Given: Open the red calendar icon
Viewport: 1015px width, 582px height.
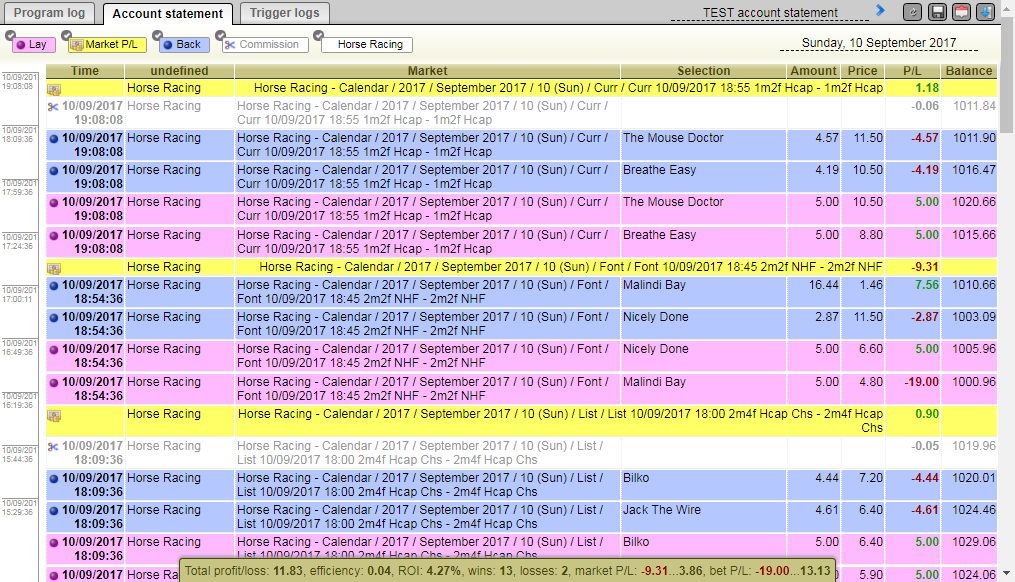Looking at the screenshot, I should coord(961,12).
